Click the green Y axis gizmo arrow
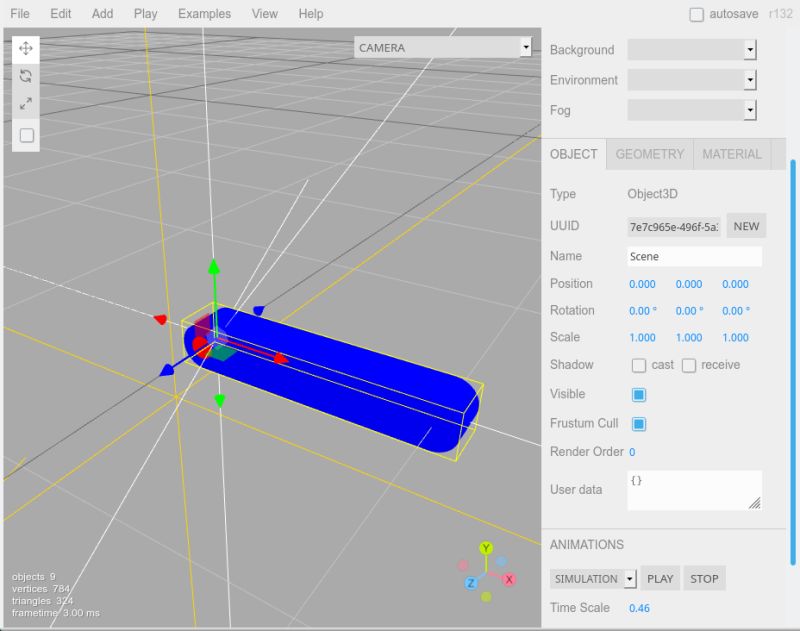 (214, 268)
